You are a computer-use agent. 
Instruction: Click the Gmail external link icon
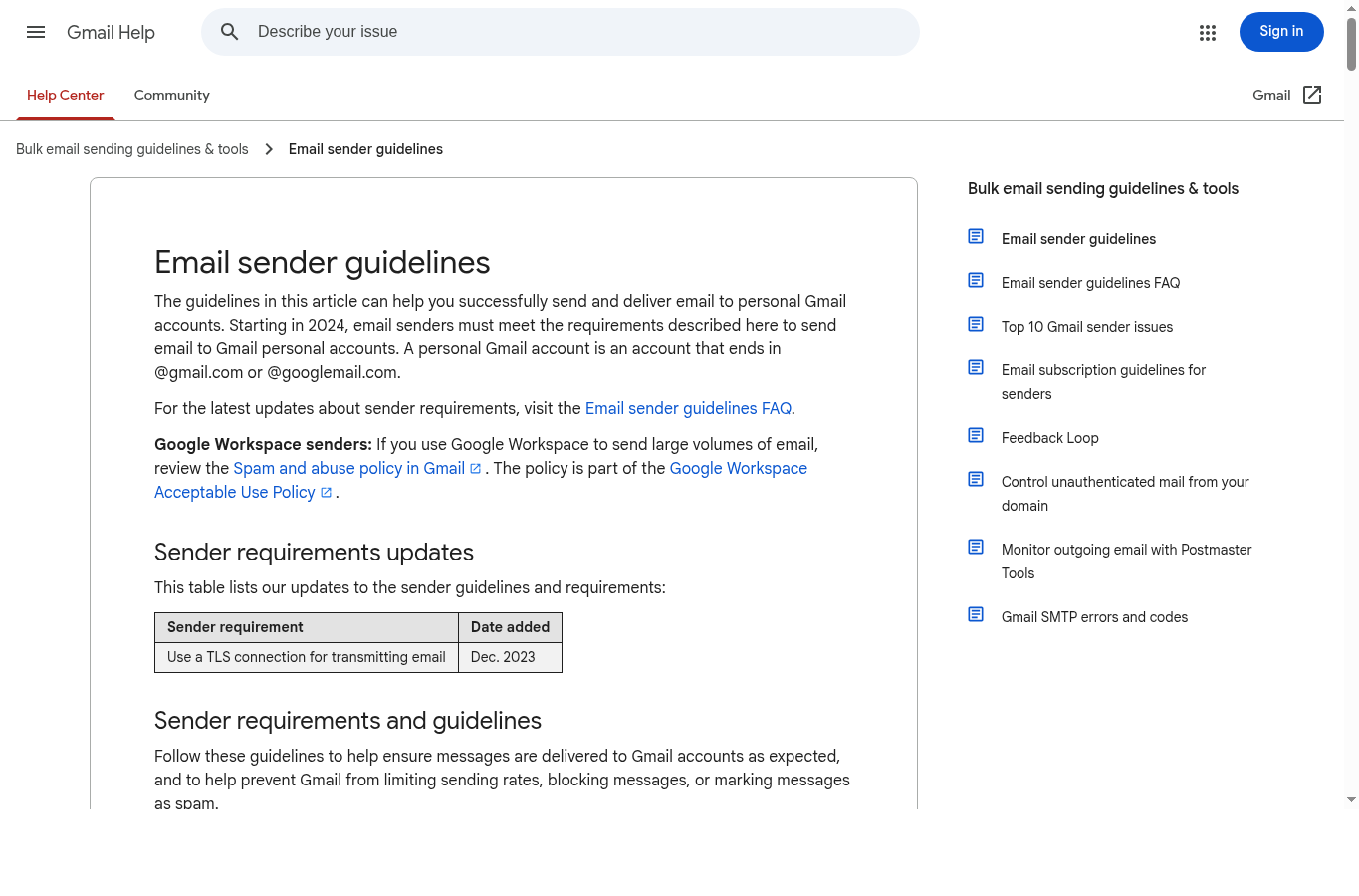click(1312, 95)
